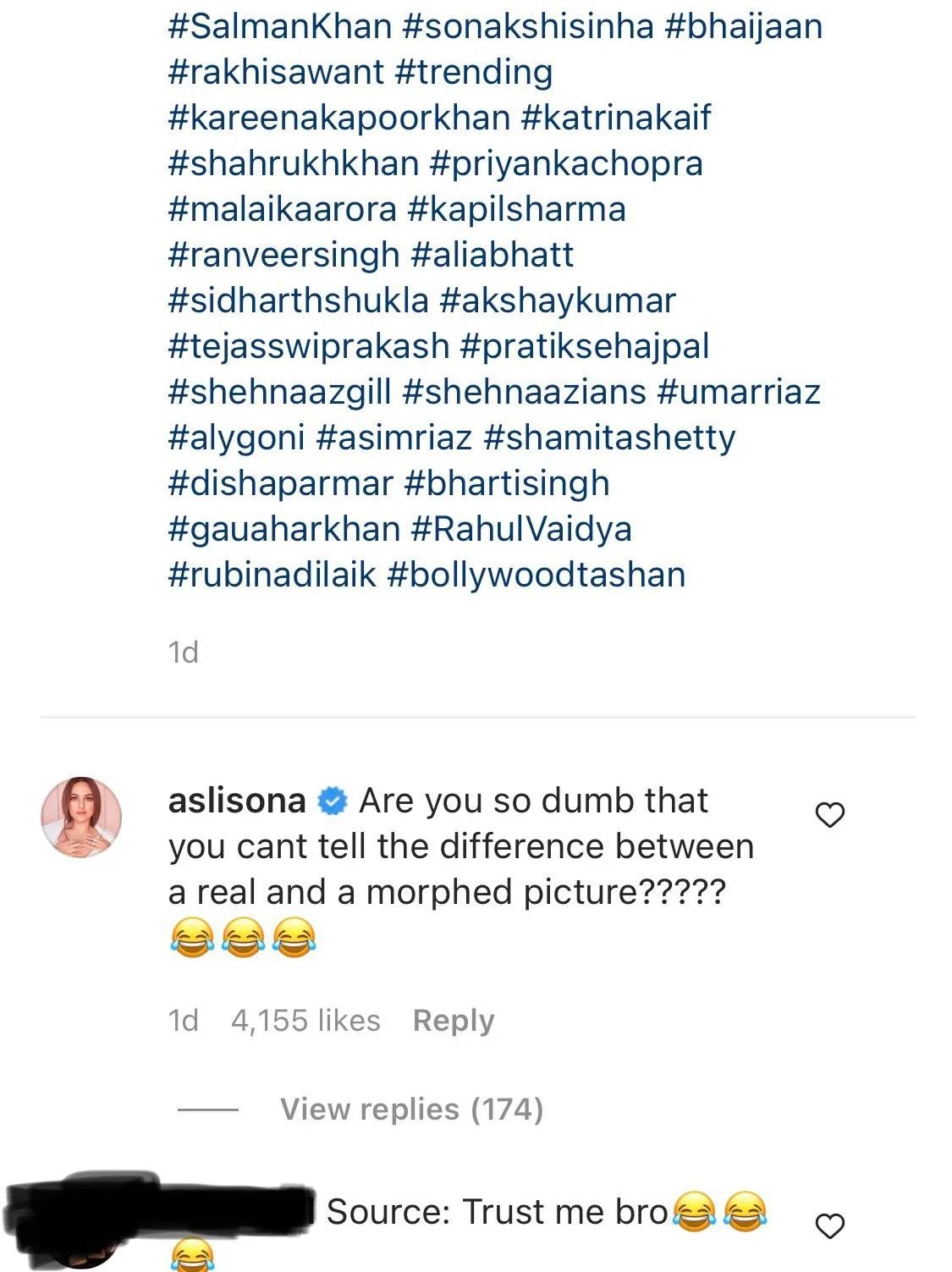Open the #aliabhatt hashtag
The image size is (952, 1272).
(x=492, y=255)
